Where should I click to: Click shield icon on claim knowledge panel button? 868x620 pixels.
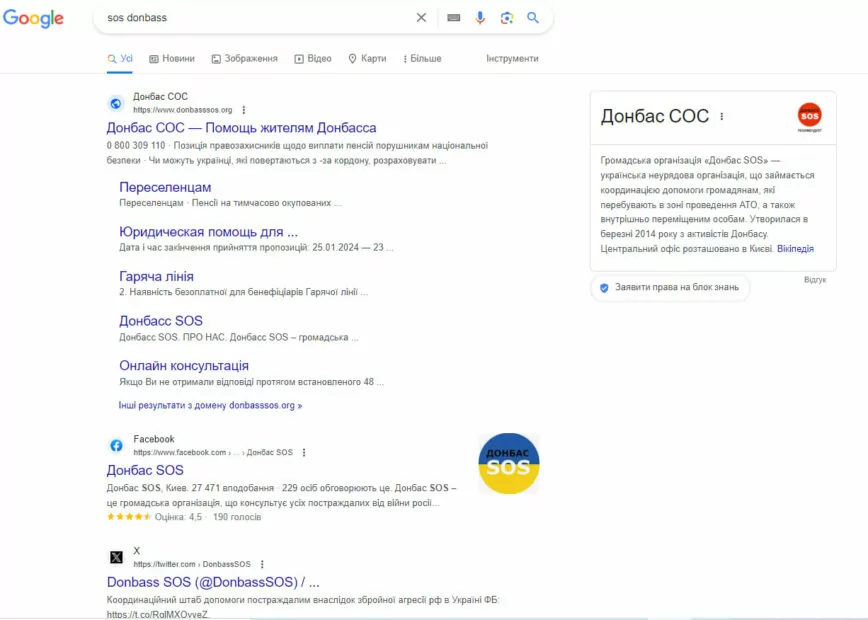[x=604, y=287]
